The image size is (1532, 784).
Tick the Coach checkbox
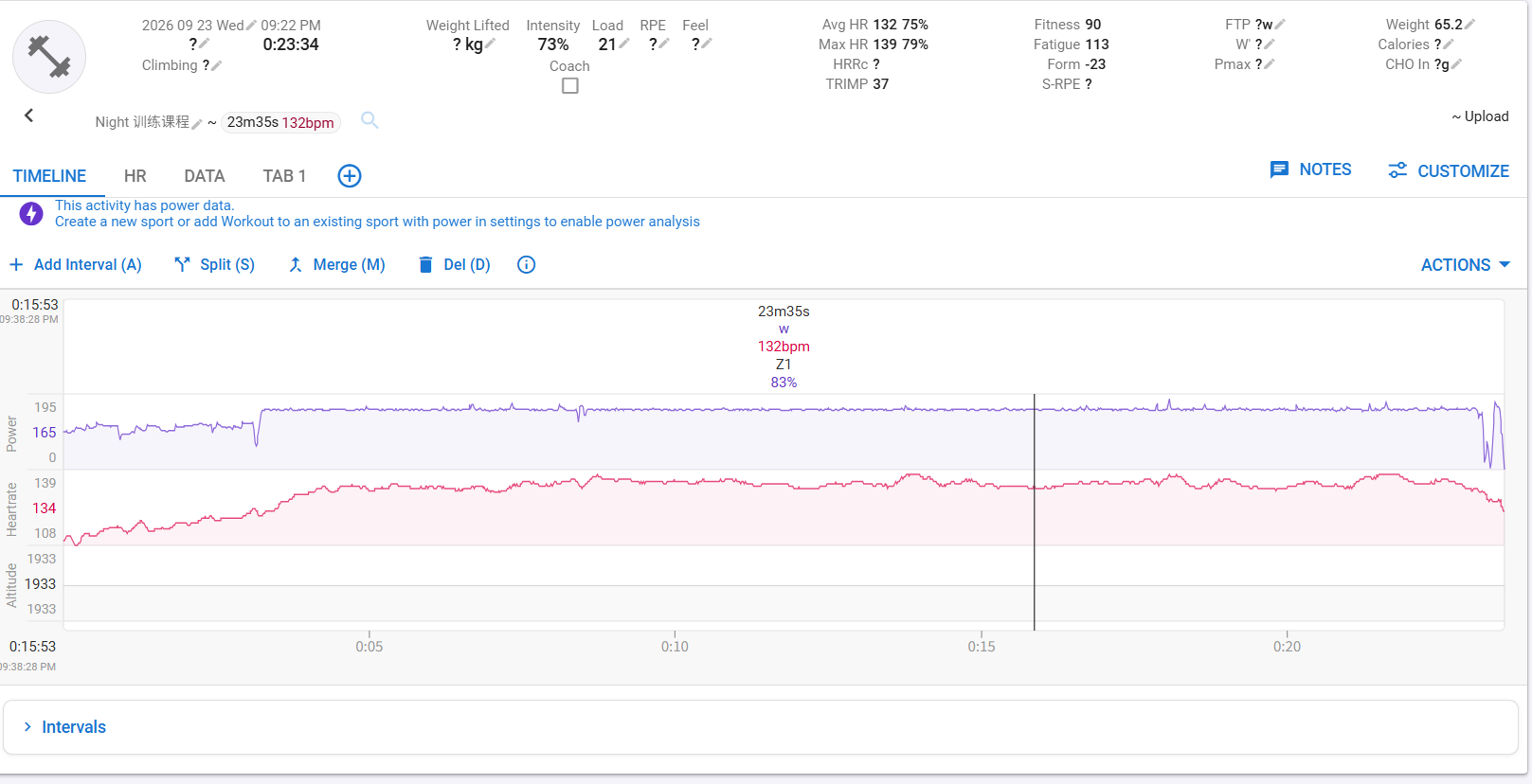click(570, 86)
